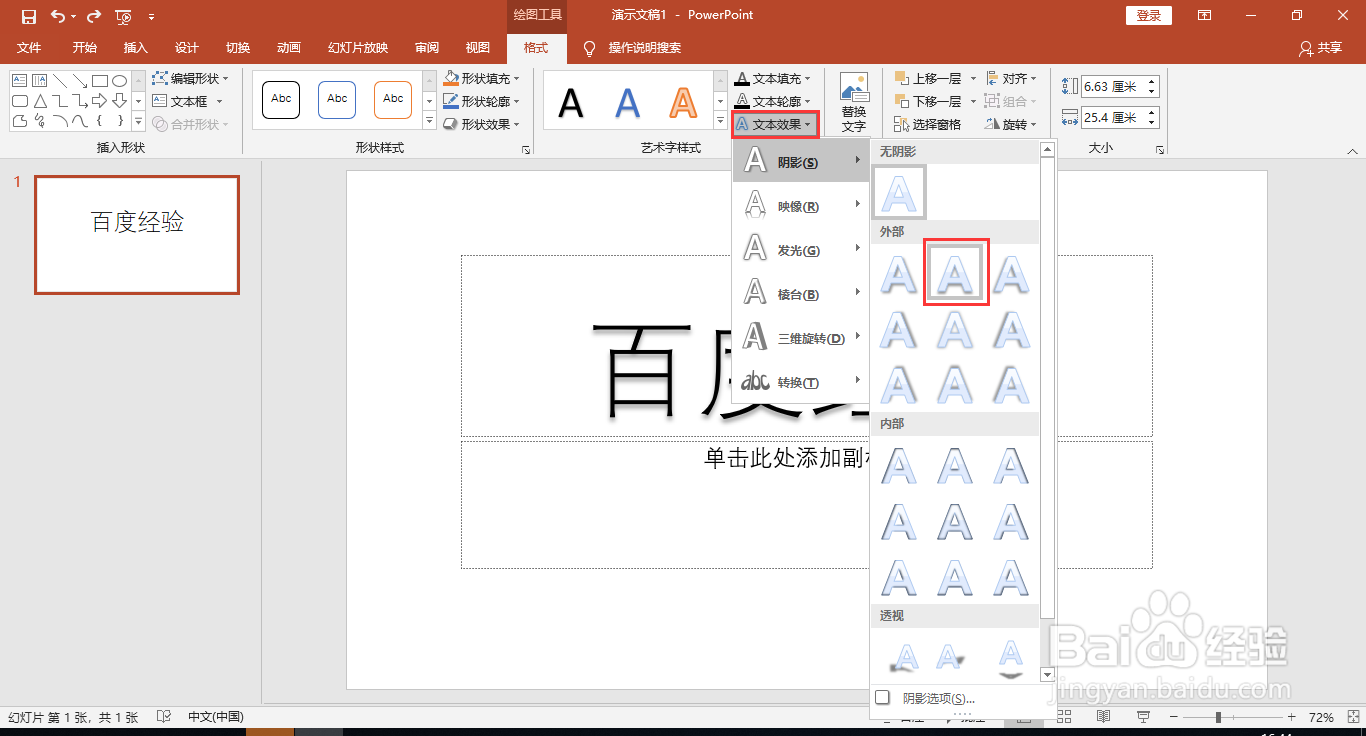Fit slide to current window icon
Screen dimensions: 1366x736
tap(1351, 717)
